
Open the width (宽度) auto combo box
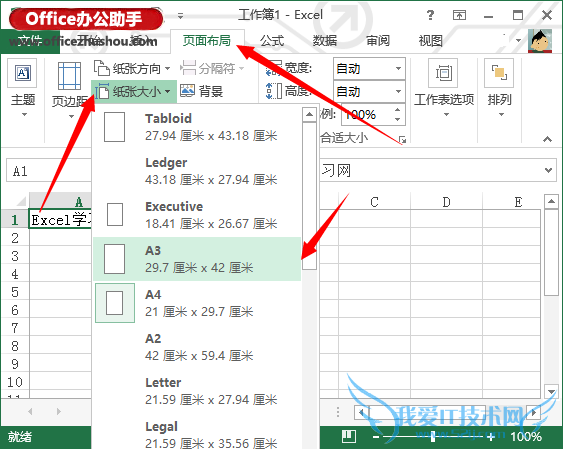coord(369,68)
